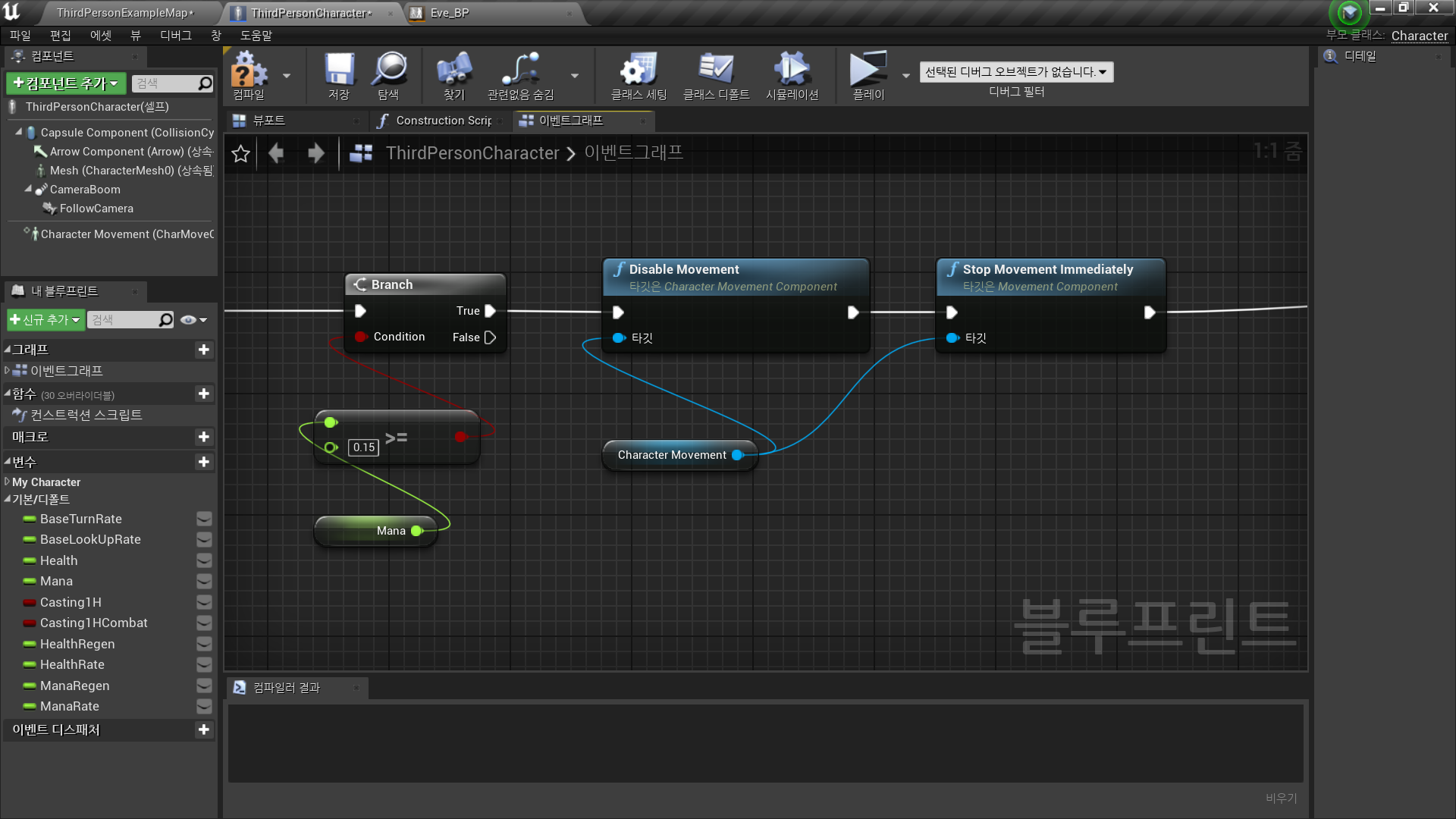Toggle visibility eye for Health variable
The image size is (1456, 819).
click(x=204, y=561)
